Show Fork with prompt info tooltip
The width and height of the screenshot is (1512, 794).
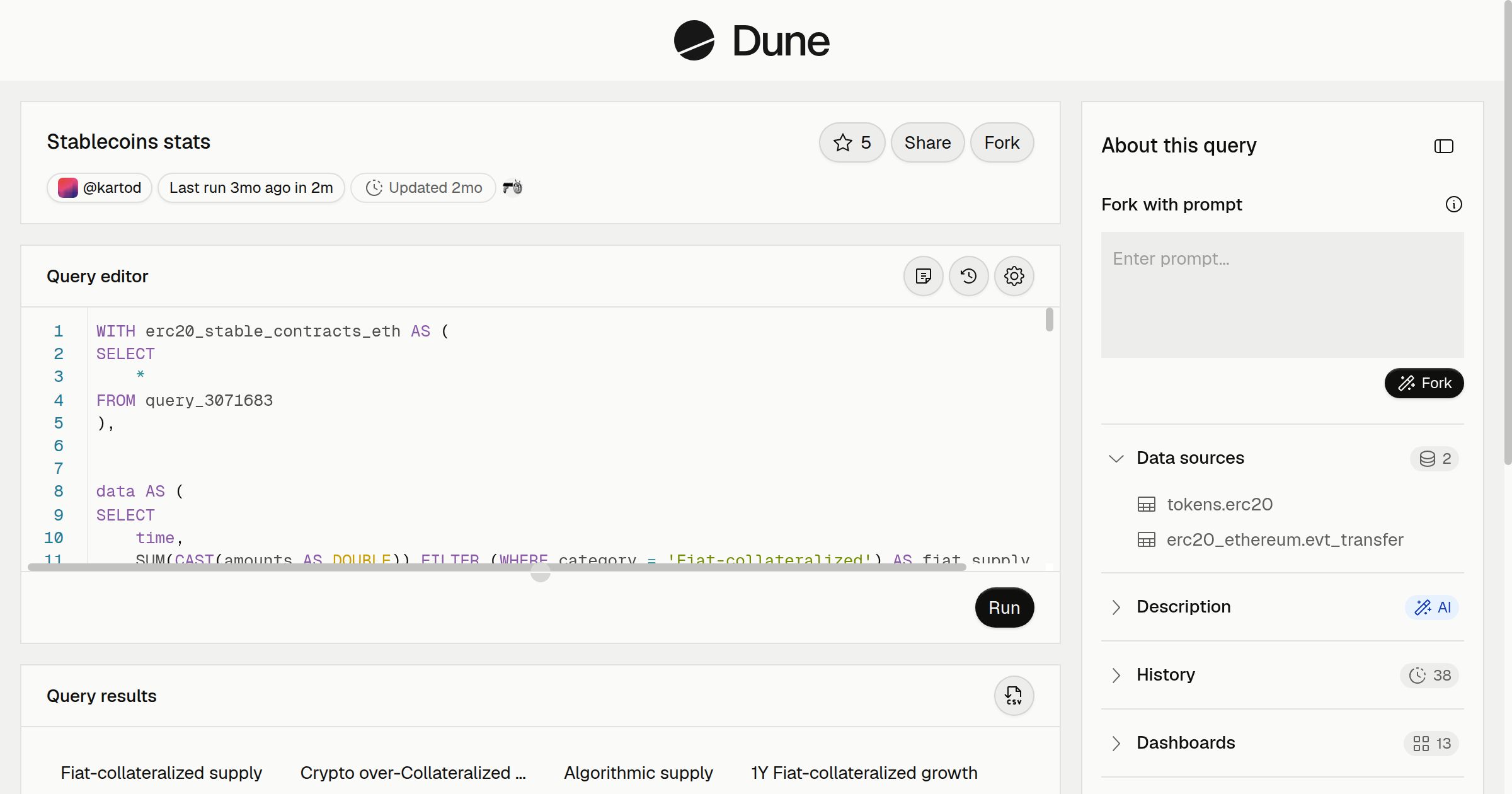coord(1454,204)
